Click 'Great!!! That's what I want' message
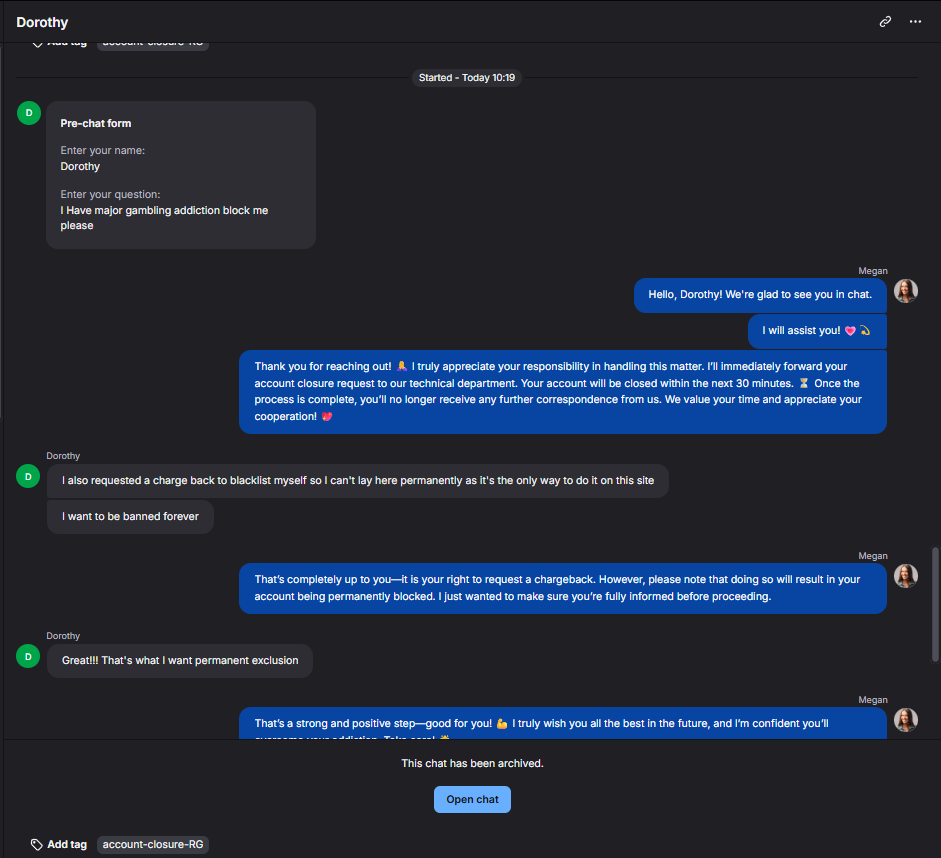The image size is (941, 858). pos(180,661)
